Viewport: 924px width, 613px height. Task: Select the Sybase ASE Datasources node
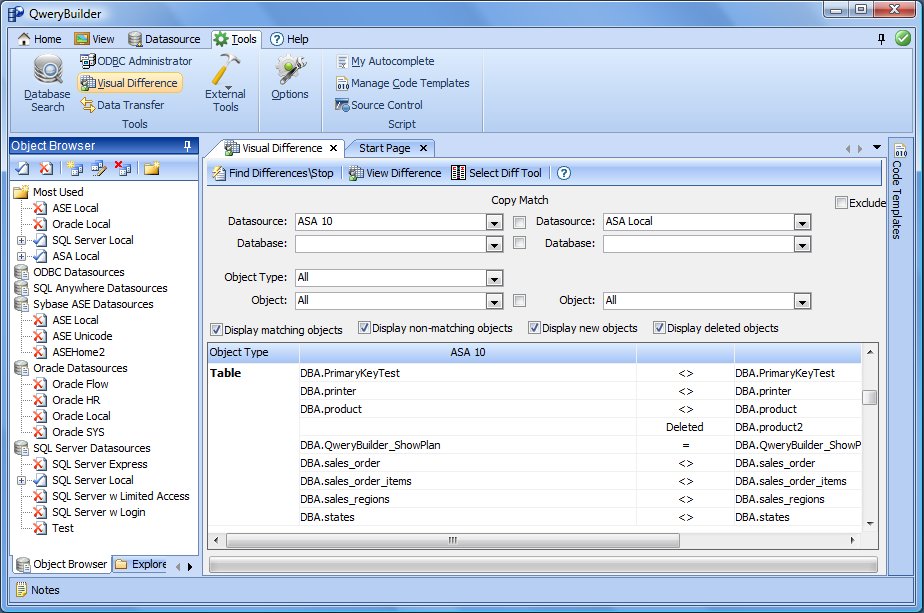[93, 304]
